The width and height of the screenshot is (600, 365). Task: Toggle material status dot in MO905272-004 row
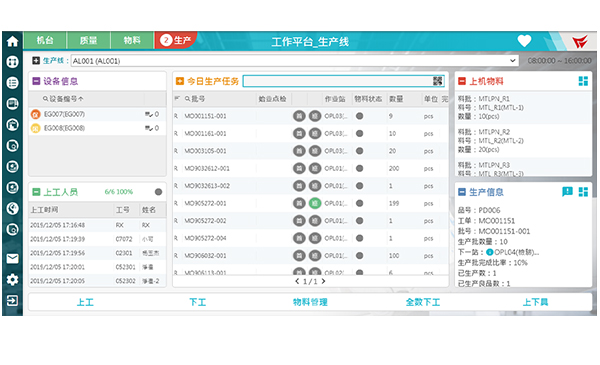359,238
